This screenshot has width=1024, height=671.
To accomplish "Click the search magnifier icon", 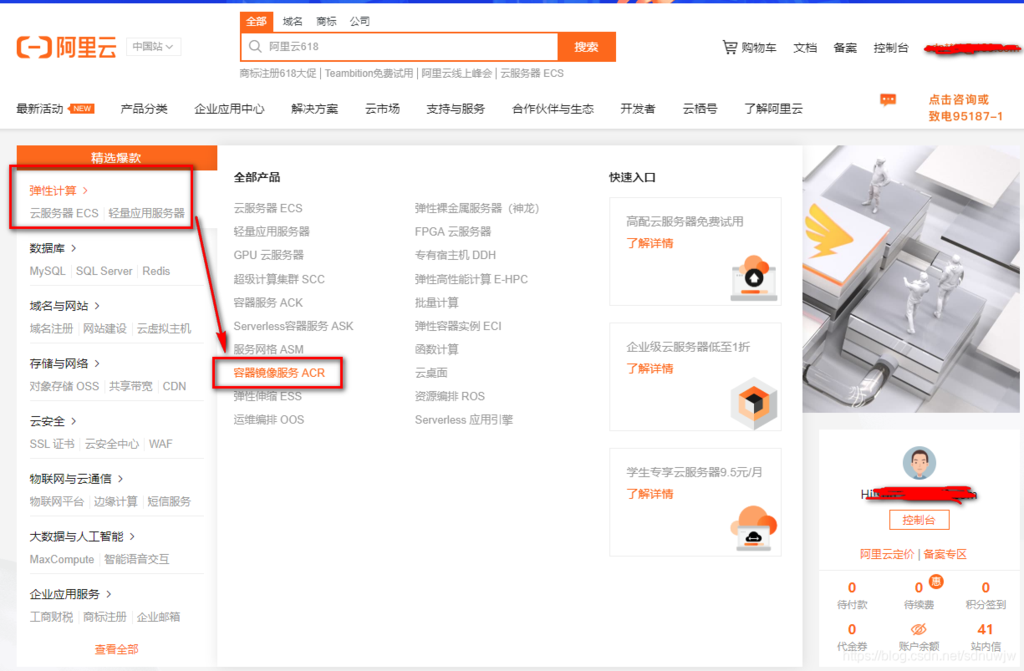I will click(255, 46).
